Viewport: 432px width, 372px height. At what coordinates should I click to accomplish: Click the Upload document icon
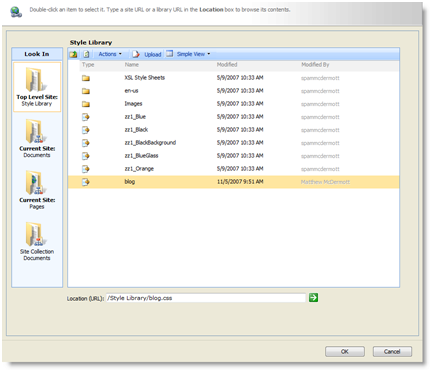pos(136,54)
